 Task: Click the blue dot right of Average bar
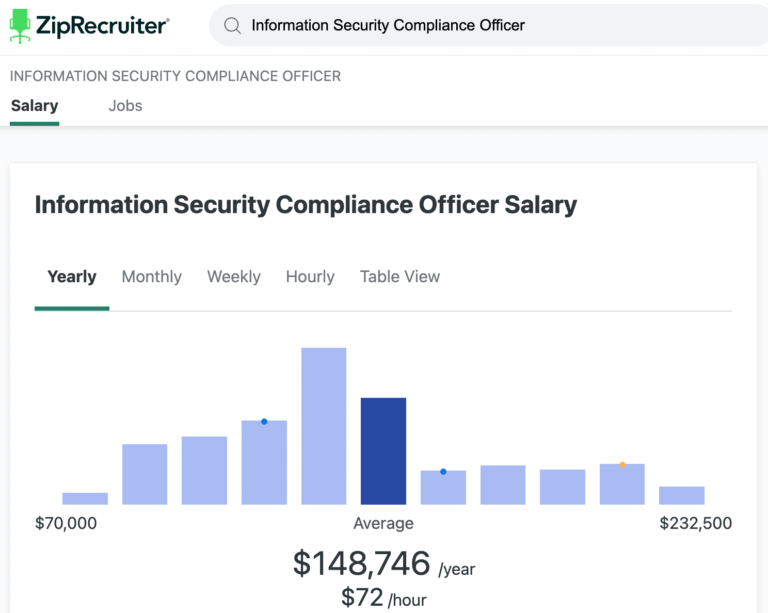click(x=443, y=471)
